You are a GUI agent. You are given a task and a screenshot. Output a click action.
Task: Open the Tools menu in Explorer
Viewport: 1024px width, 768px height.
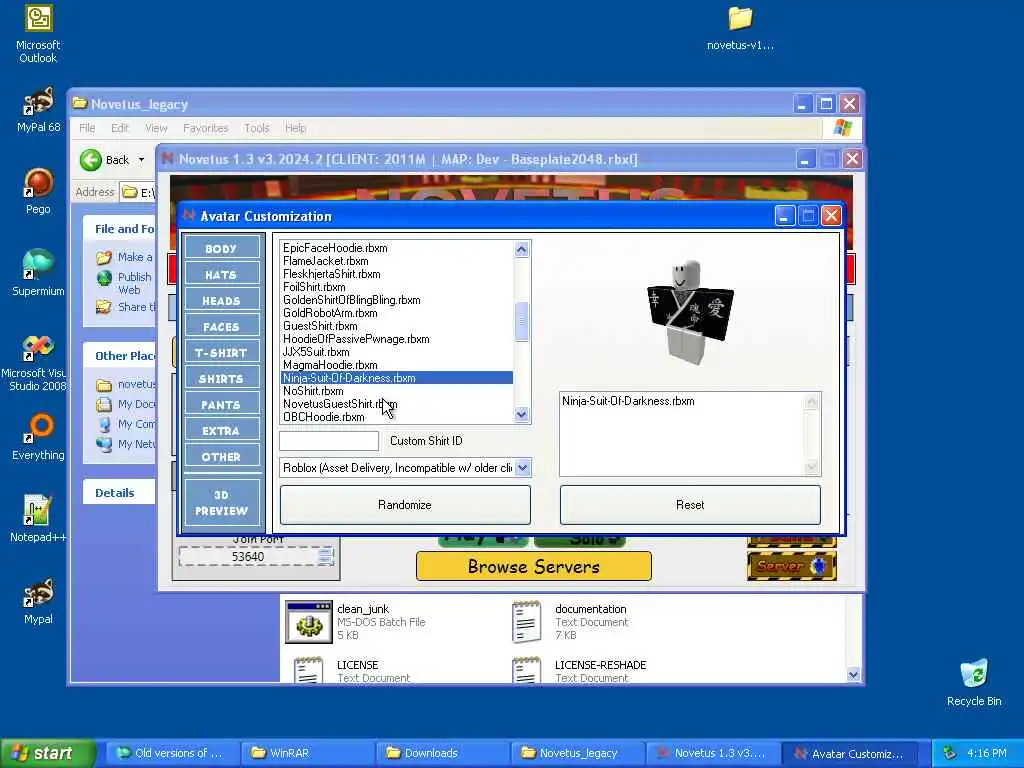coord(257,128)
